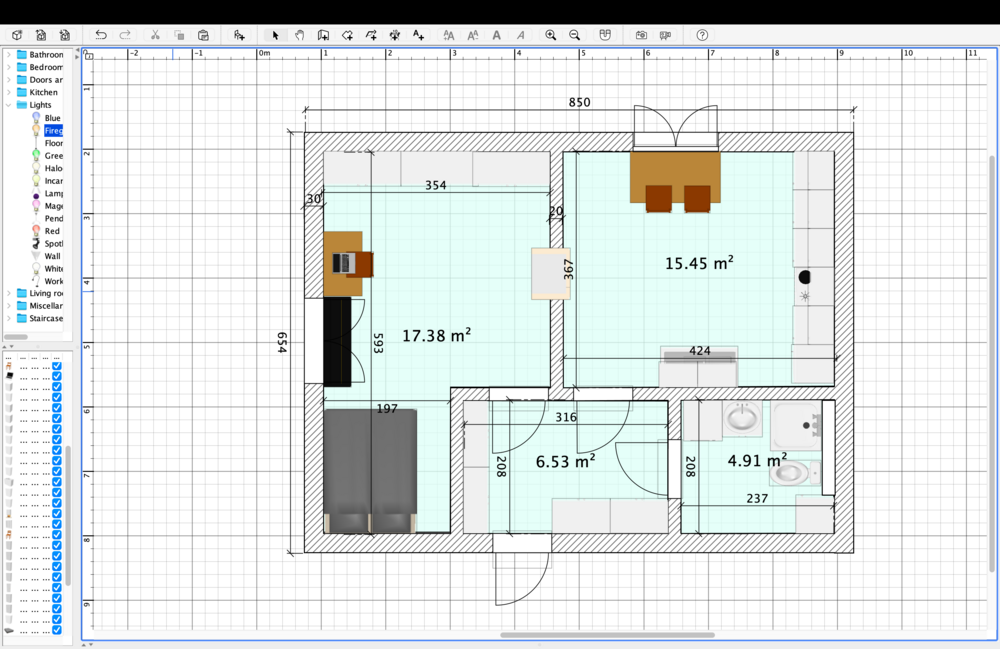Click the camera Create photo icon
The image size is (1000, 649).
tap(641, 35)
